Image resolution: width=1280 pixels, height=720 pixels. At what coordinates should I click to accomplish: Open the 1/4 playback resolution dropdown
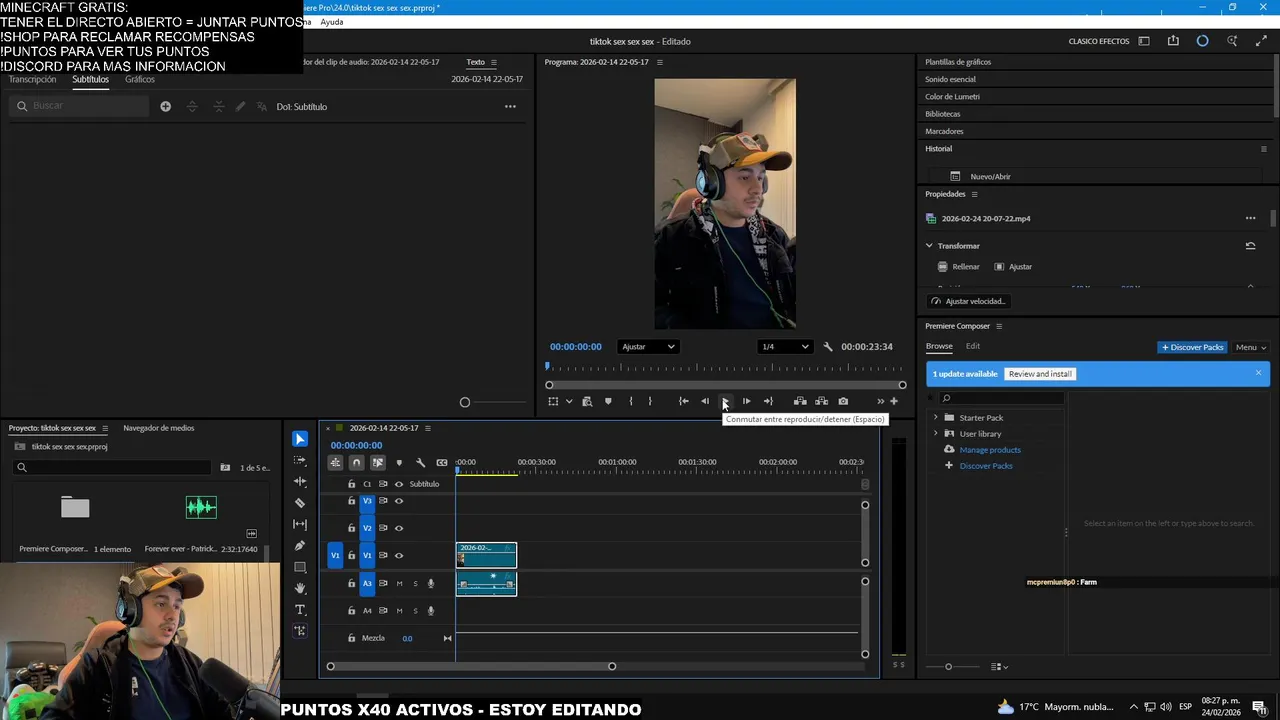[x=785, y=347]
